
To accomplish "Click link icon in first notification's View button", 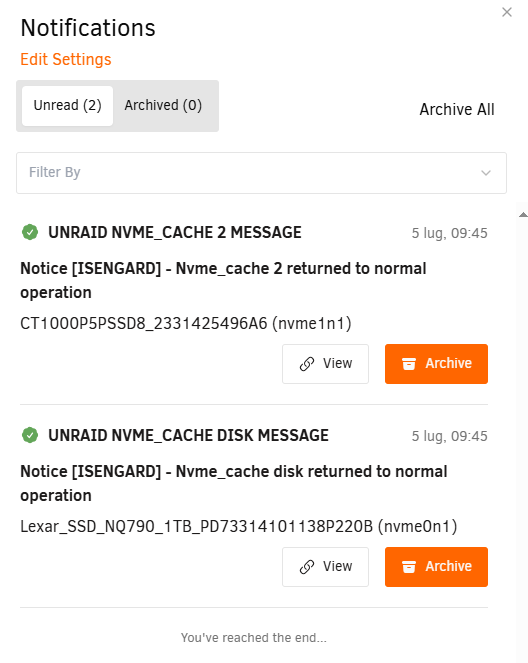I will coord(307,364).
